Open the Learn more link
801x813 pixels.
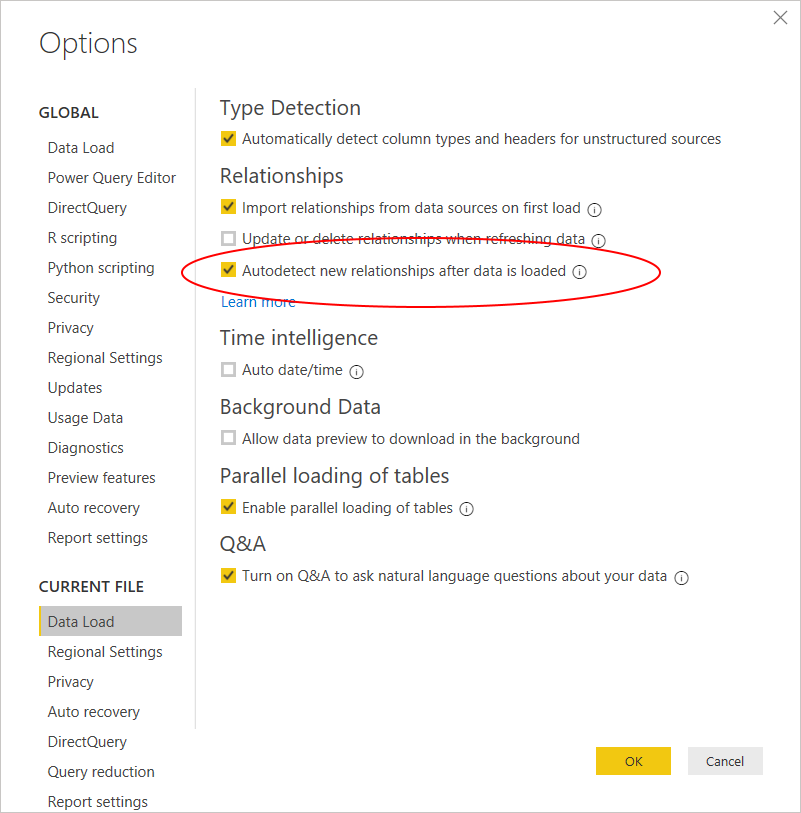[258, 302]
